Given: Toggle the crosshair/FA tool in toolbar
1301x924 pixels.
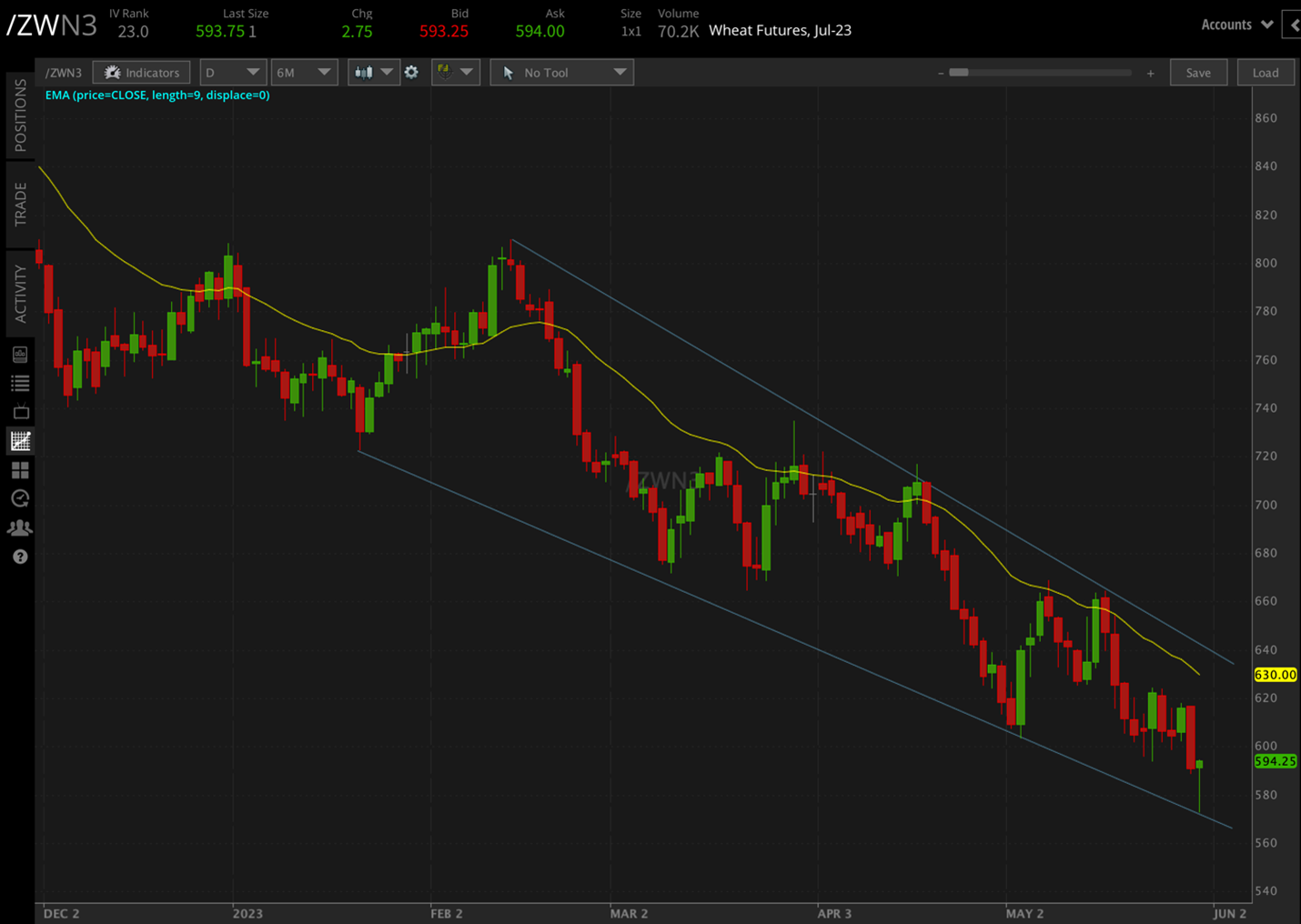Looking at the screenshot, I should tap(443, 72).
